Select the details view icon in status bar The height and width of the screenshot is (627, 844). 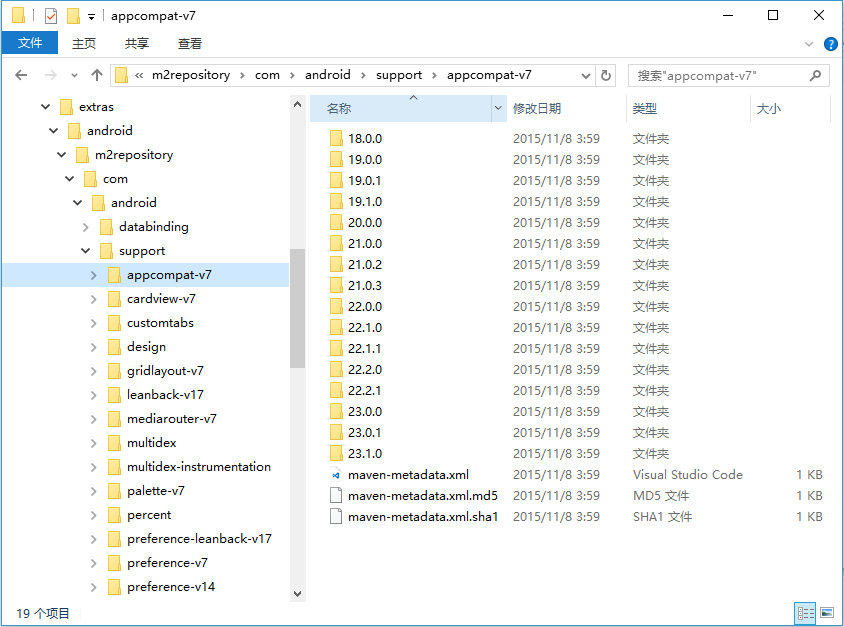point(806,613)
